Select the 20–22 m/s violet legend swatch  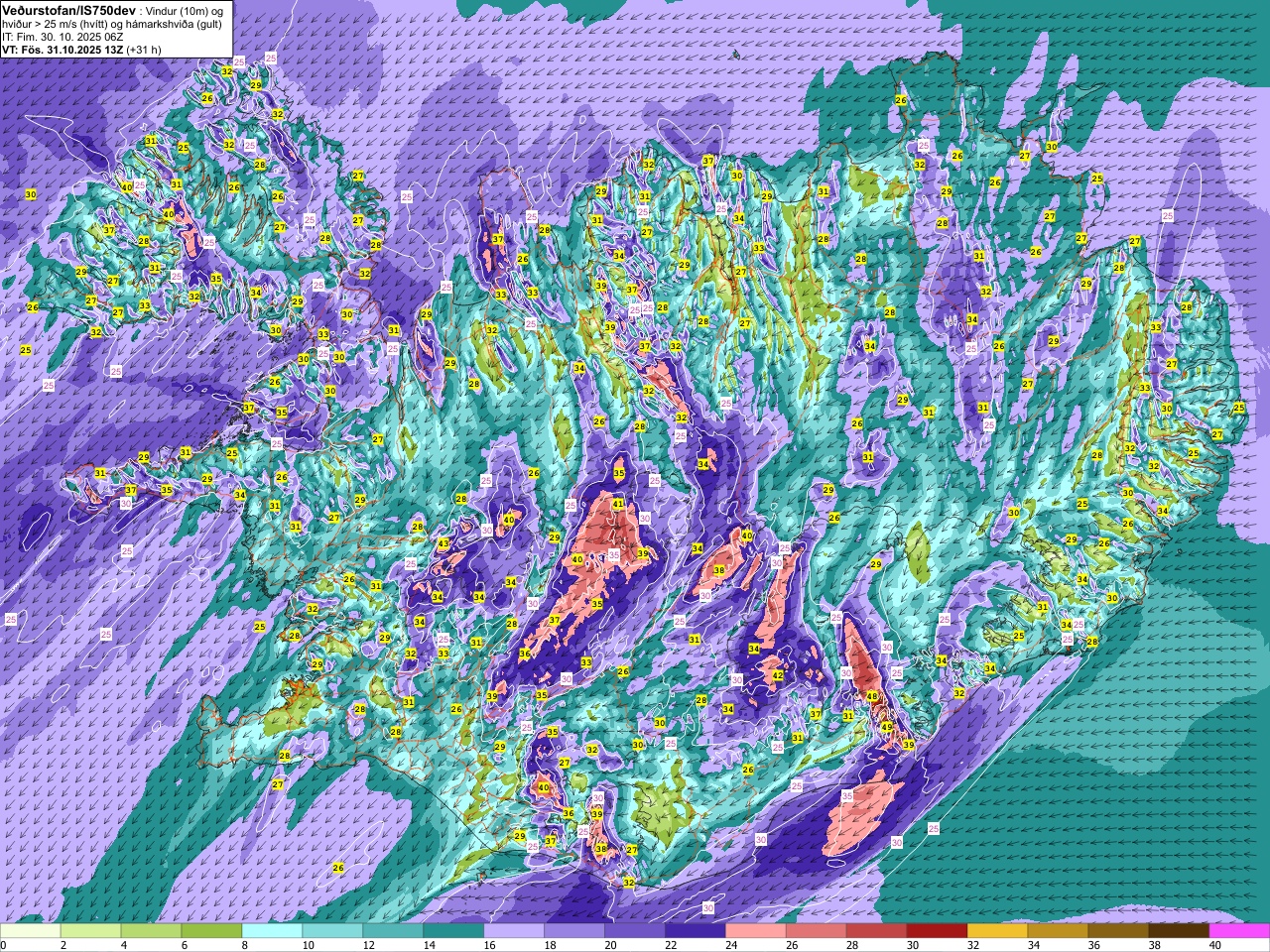click(635, 932)
